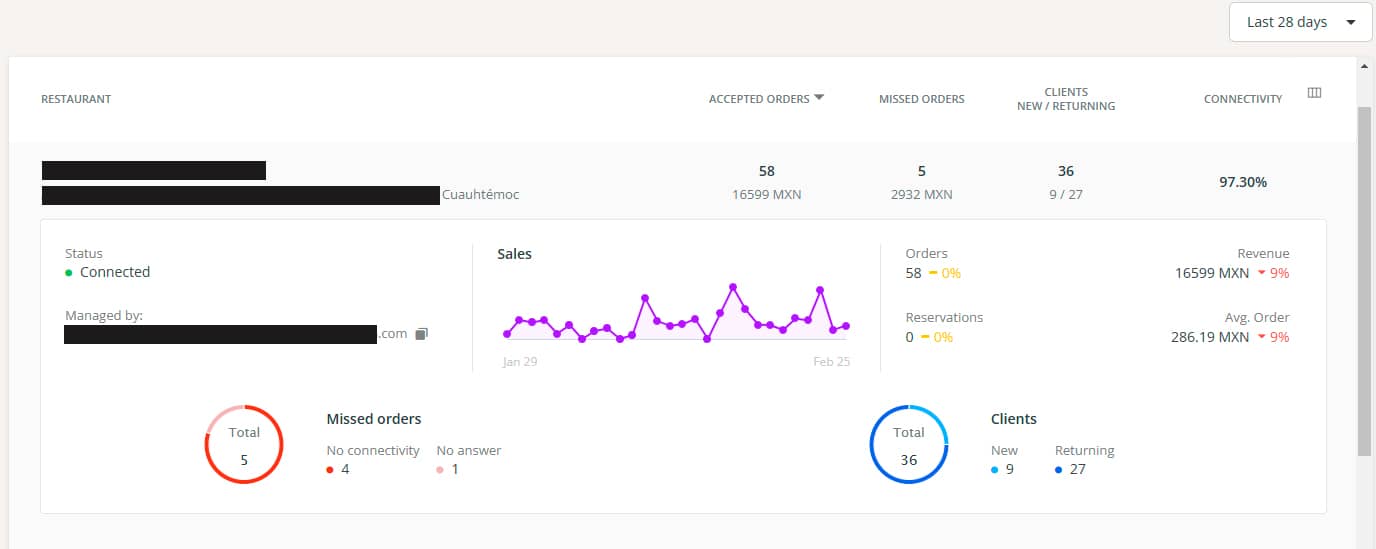Click the No connectivity missed orders label
Screen dimensions: 1376x549
(x=373, y=450)
